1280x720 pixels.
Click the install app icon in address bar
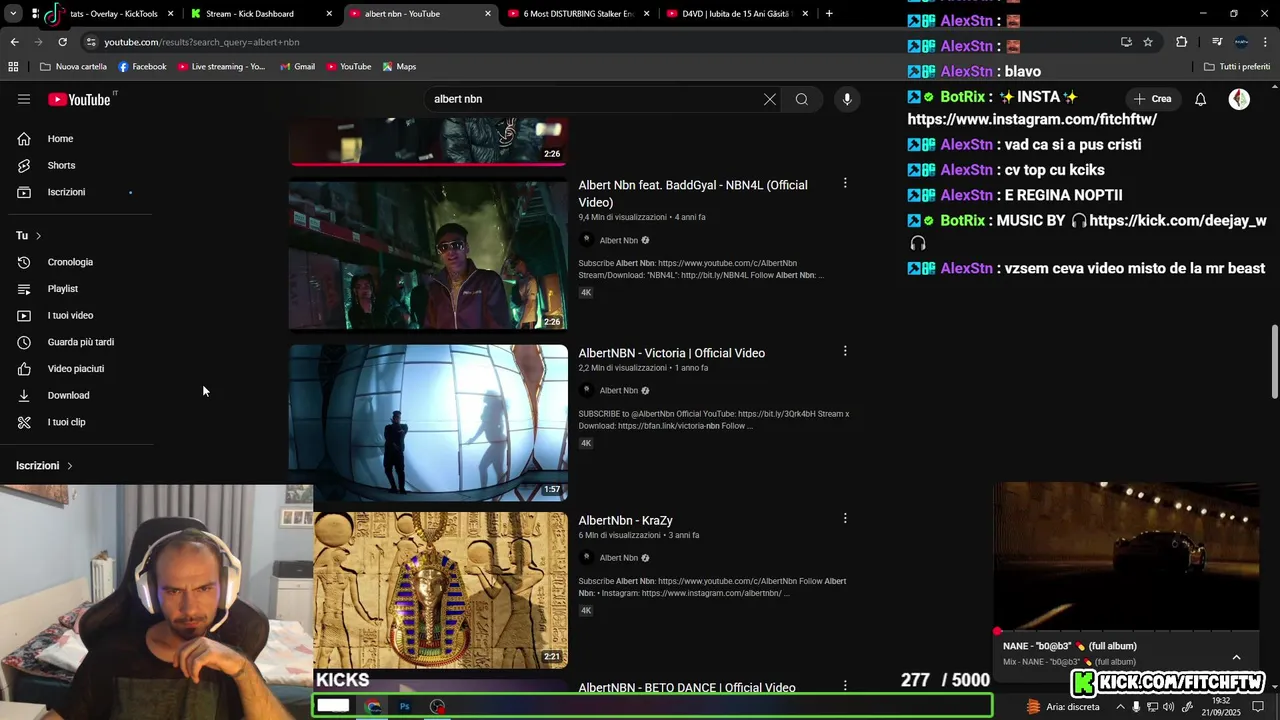pos(1126,42)
